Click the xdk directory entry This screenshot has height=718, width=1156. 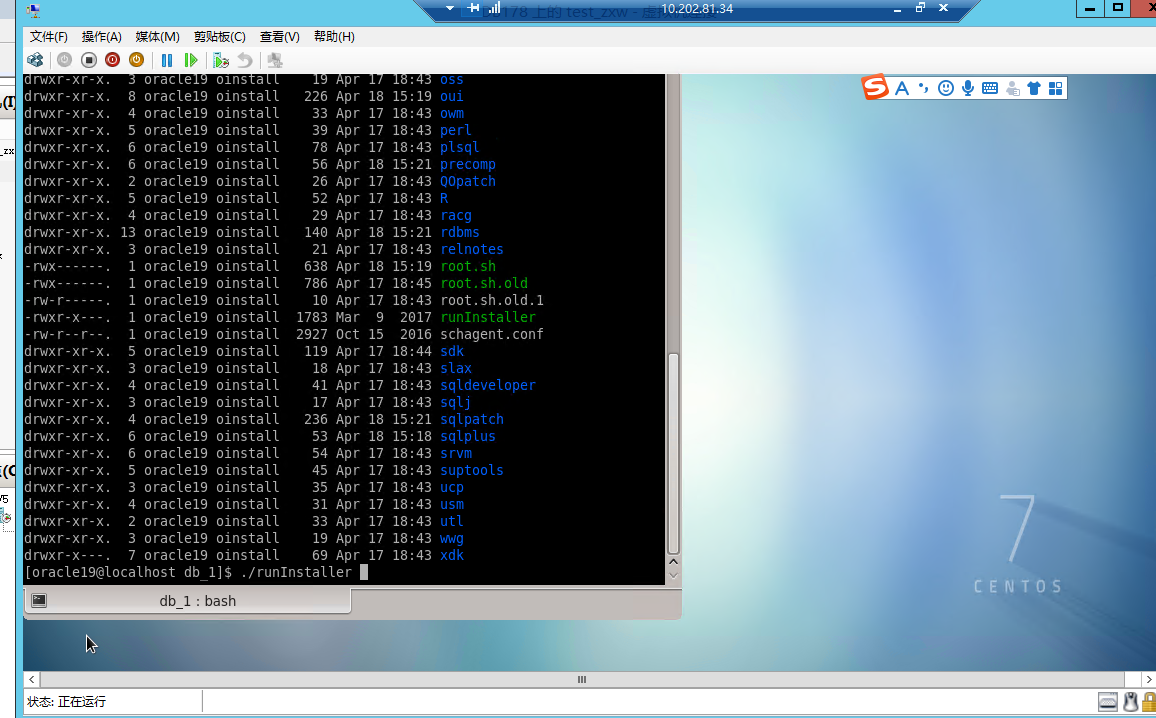[452, 555]
